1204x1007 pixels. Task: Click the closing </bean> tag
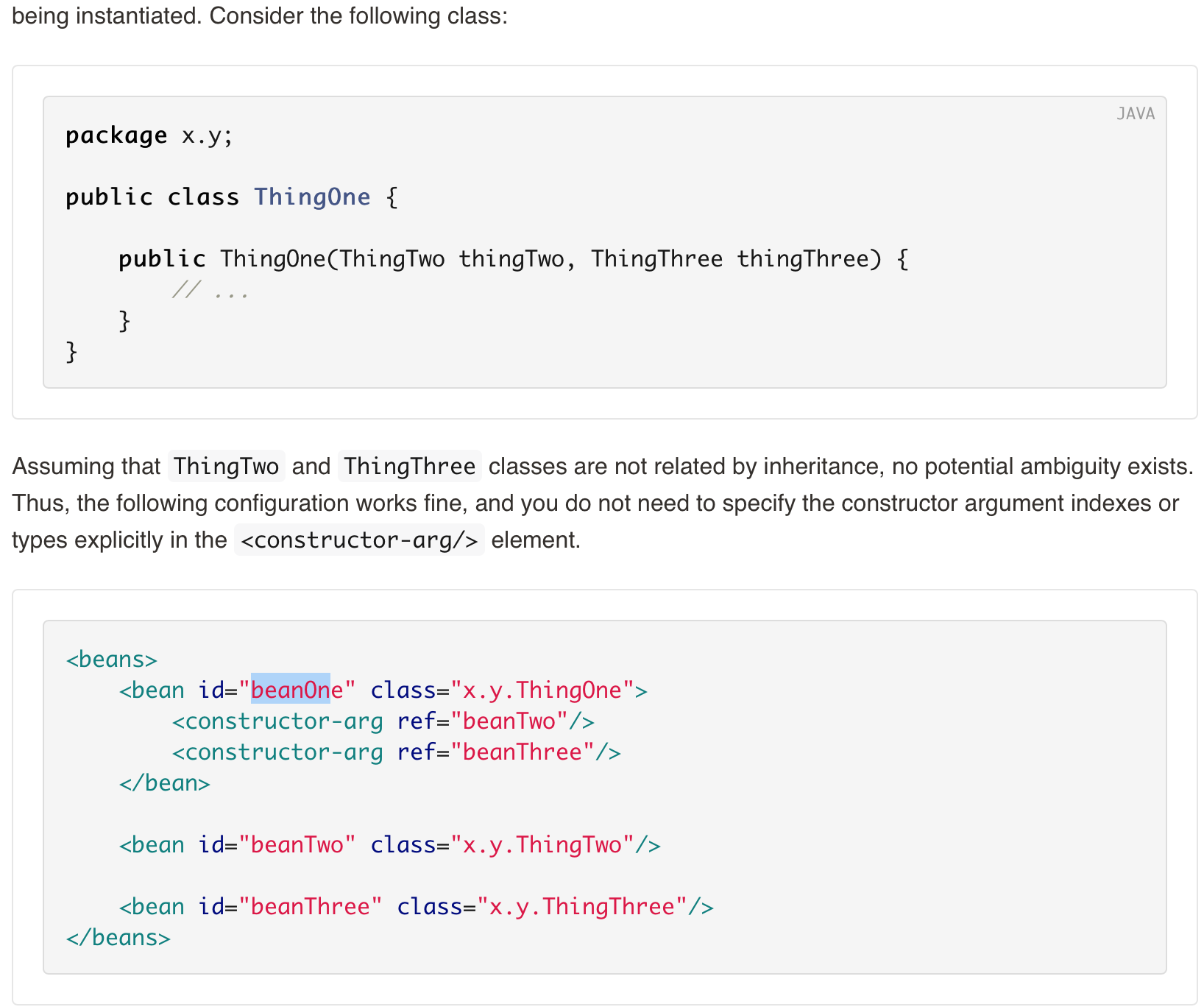tap(165, 783)
